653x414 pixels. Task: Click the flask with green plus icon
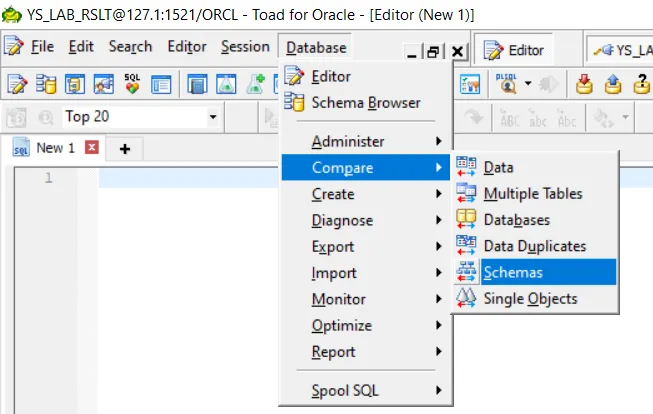tap(255, 84)
